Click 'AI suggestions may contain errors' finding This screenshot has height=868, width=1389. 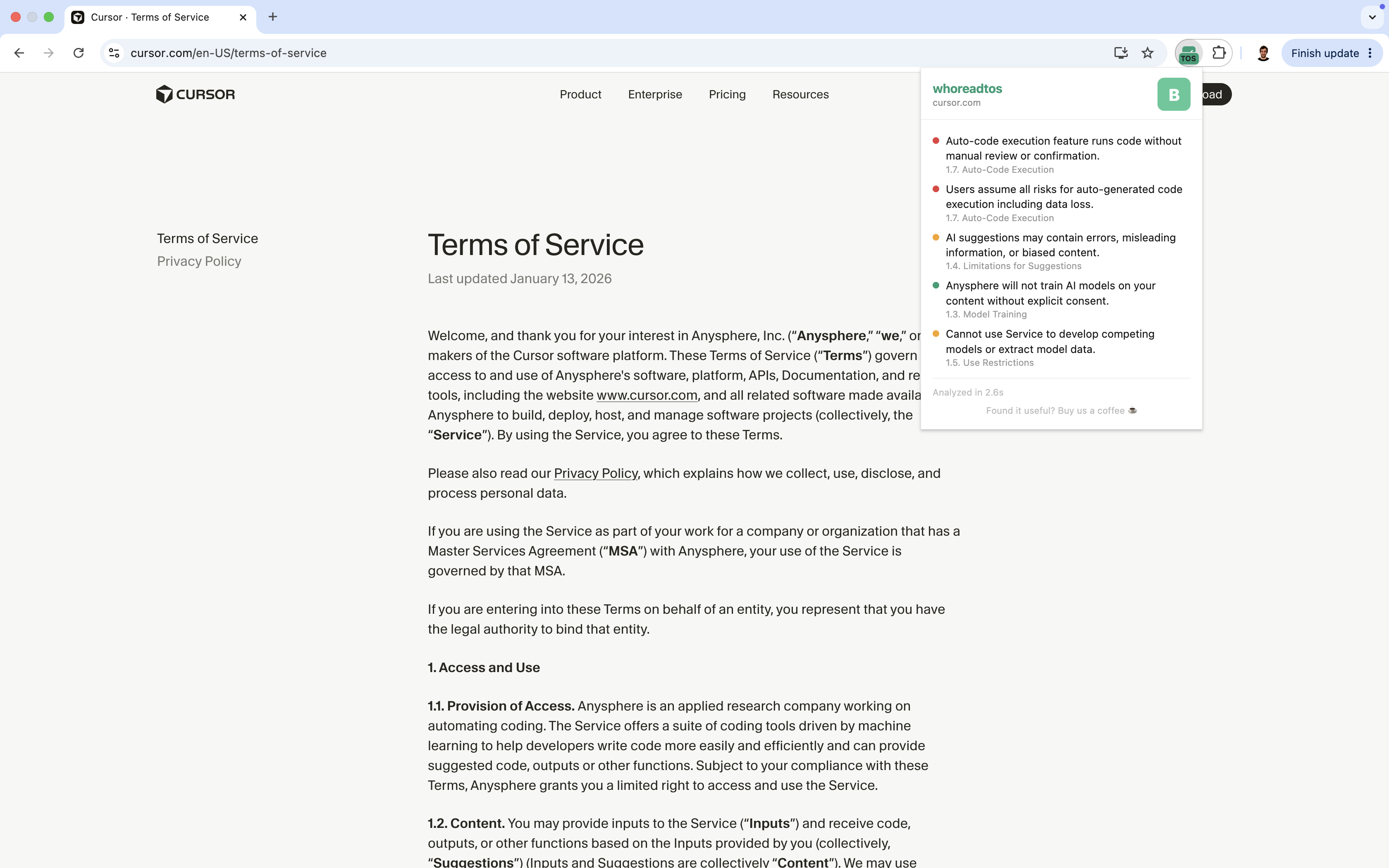(x=1061, y=245)
